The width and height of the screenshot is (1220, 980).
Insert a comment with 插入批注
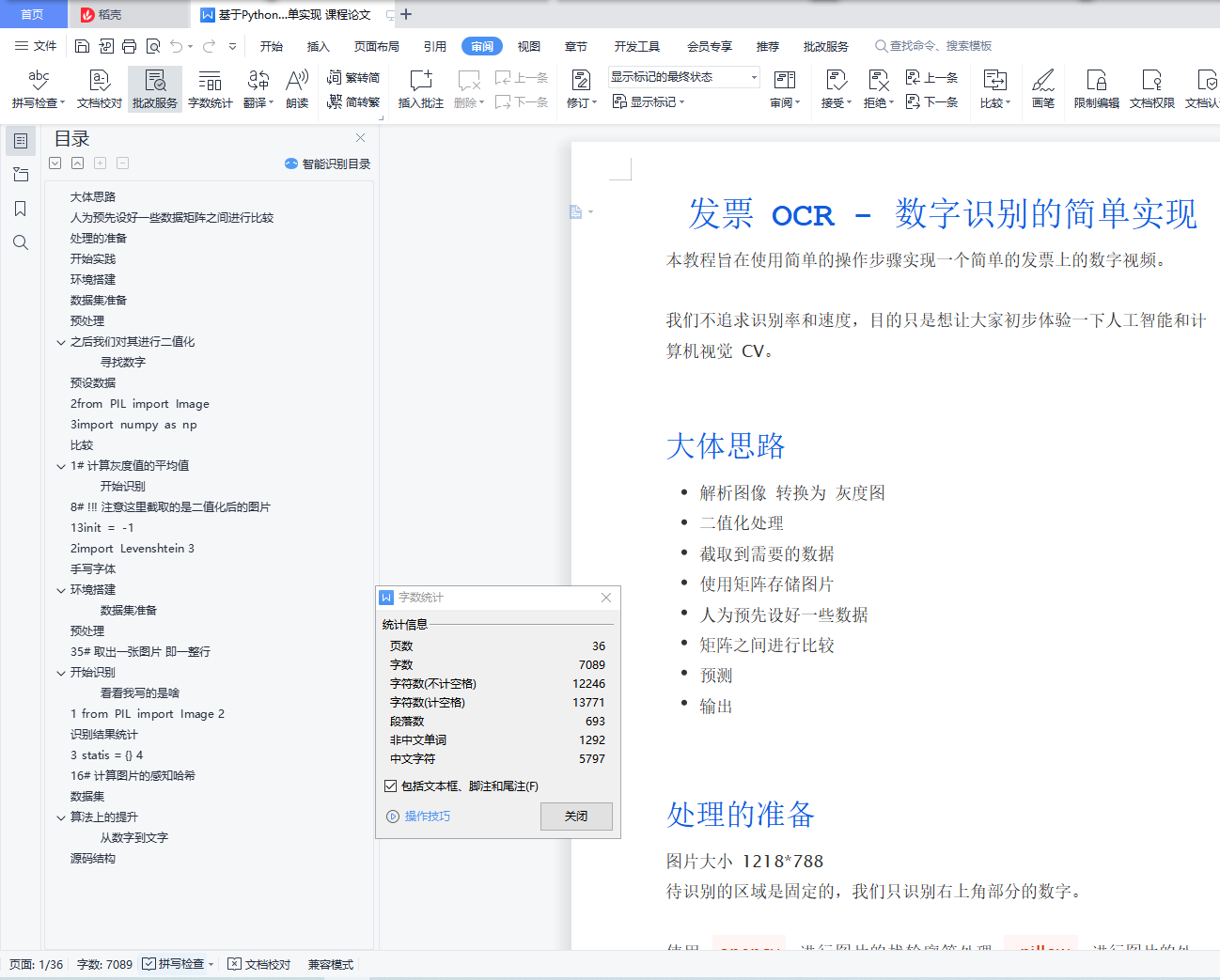421,89
